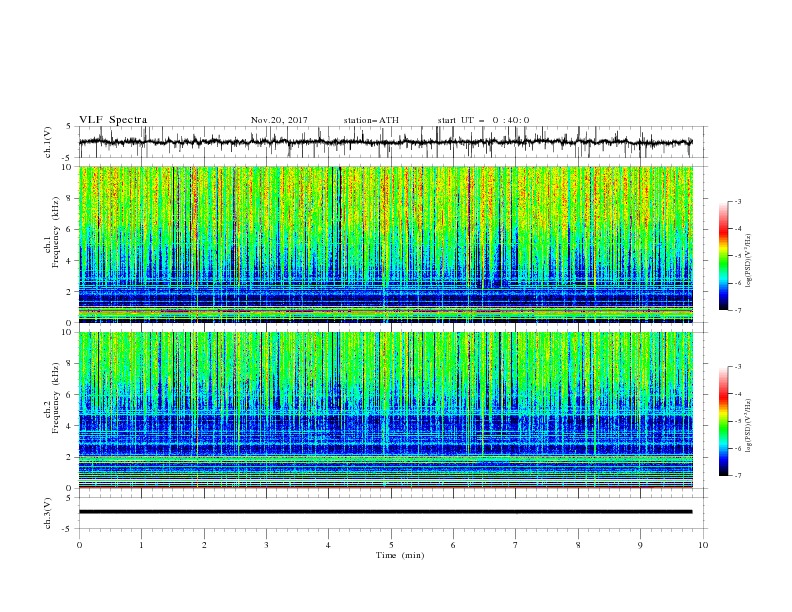Viewport: 792px width, 612px height.
Task: Click time axis tick label "5"
Action: point(391,545)
